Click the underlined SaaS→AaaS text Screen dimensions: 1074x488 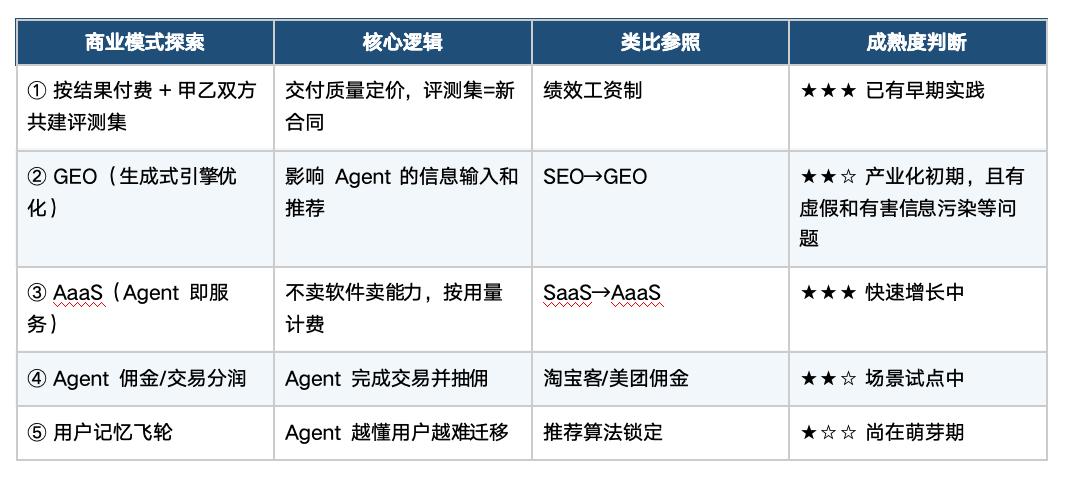602,294
